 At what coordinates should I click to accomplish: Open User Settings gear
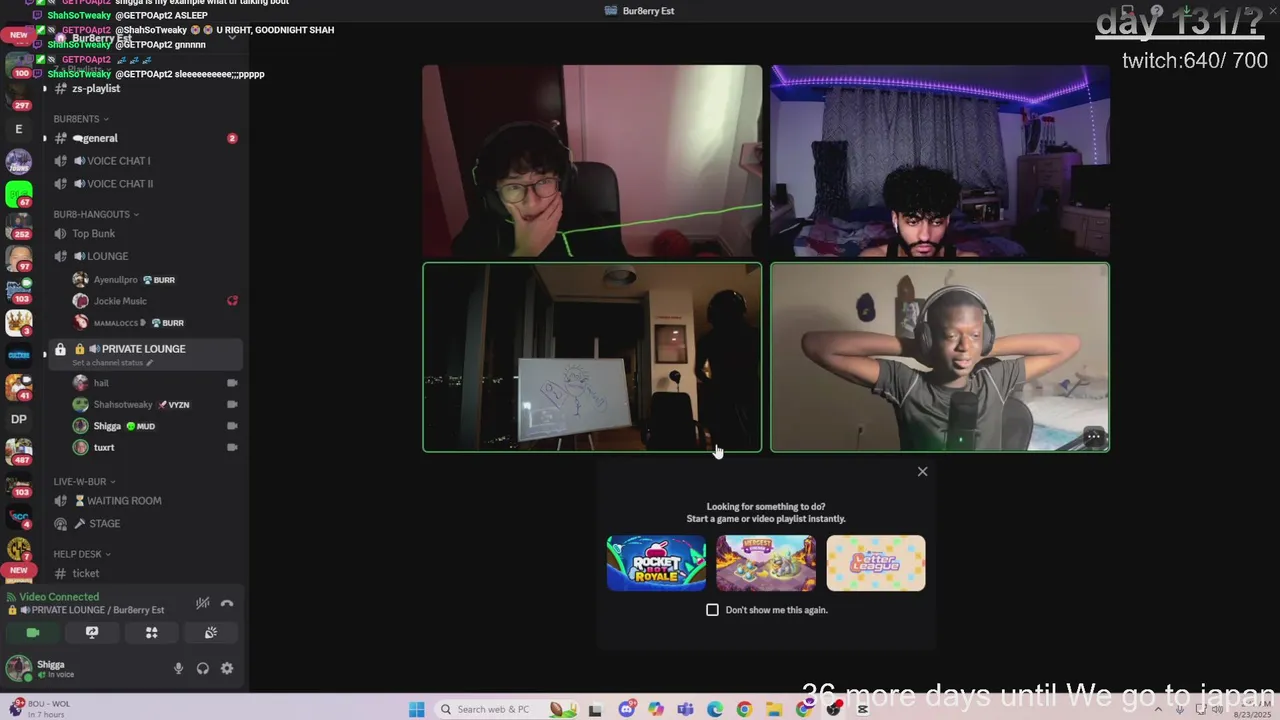[x=227, y=669]
